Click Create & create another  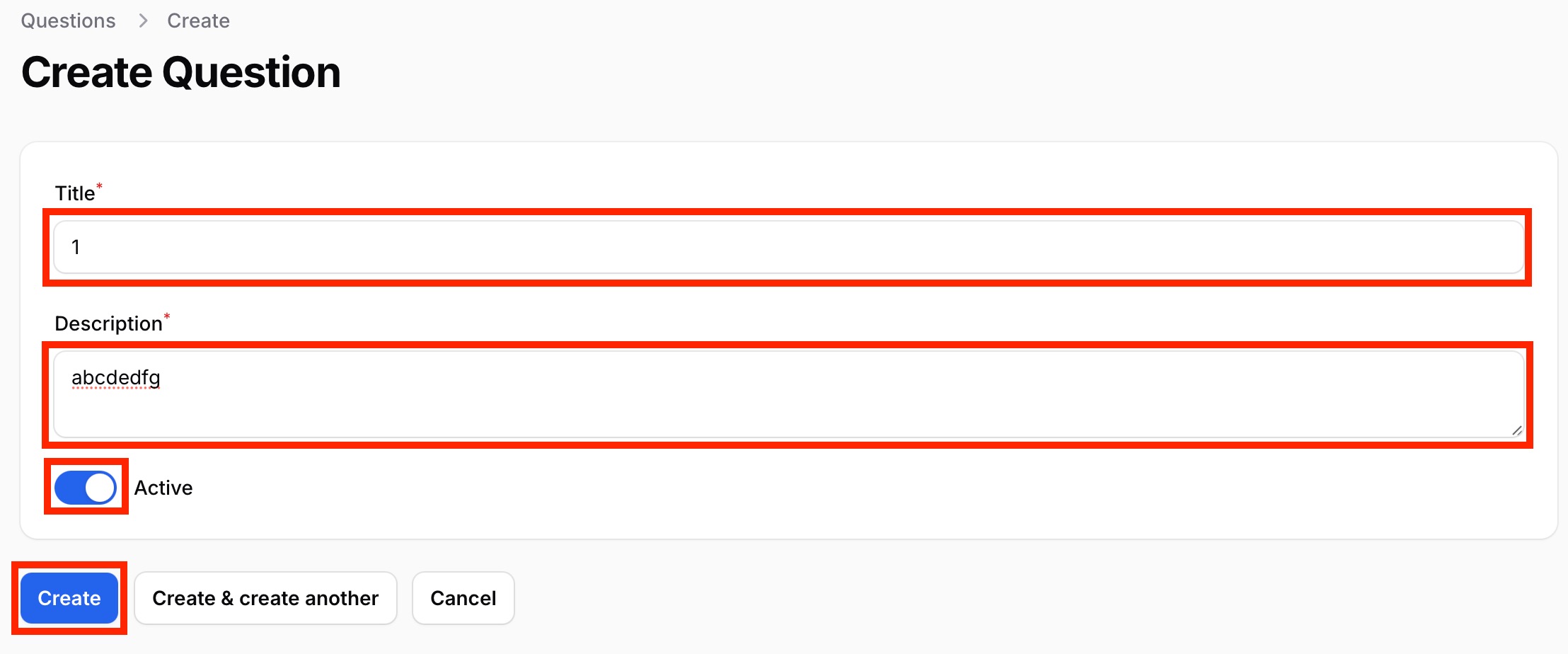coord(265,598)
